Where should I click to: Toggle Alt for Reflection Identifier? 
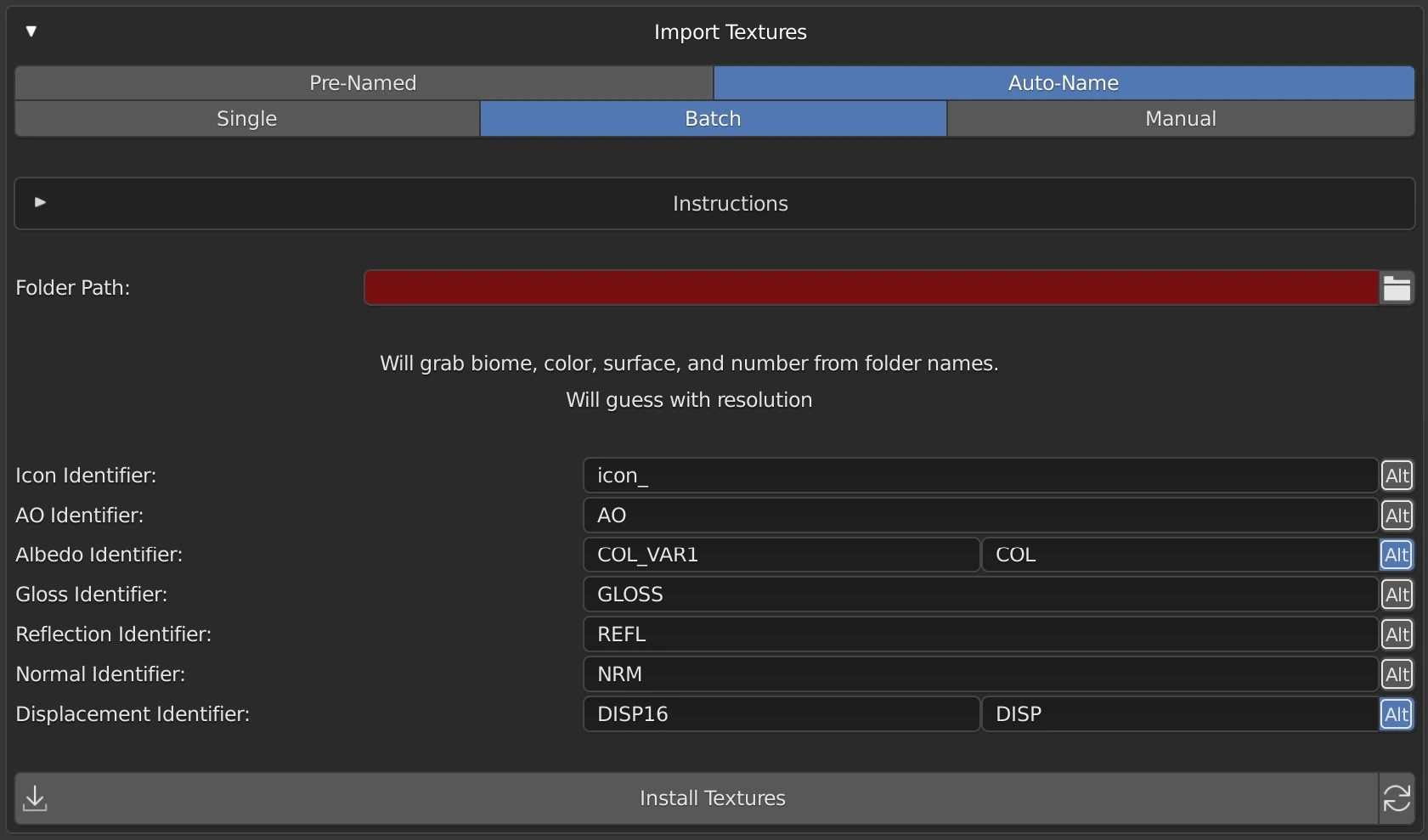click(x=1397, y=634)
